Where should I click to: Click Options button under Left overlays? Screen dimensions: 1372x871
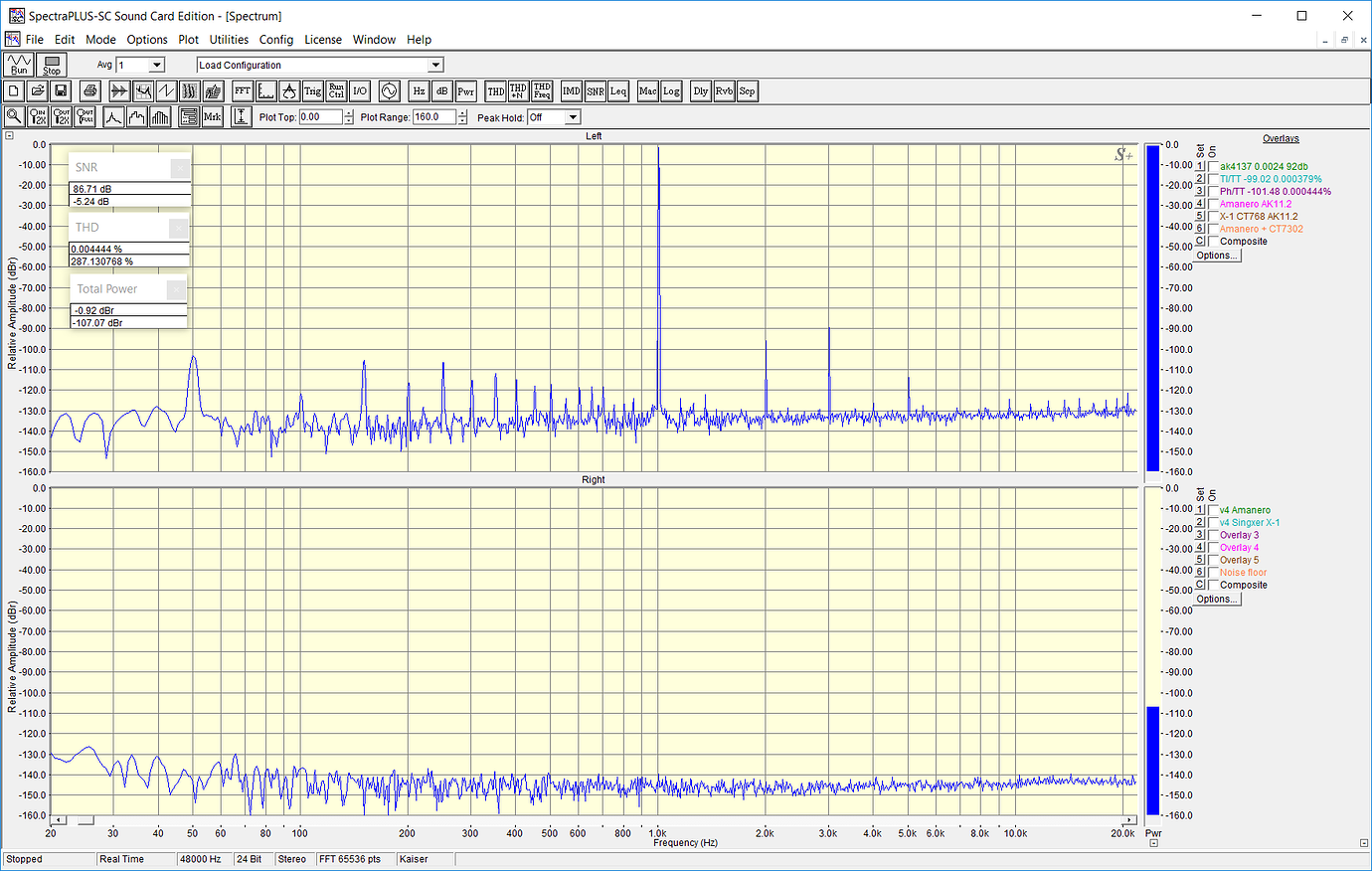click(x=1217, y=256)
